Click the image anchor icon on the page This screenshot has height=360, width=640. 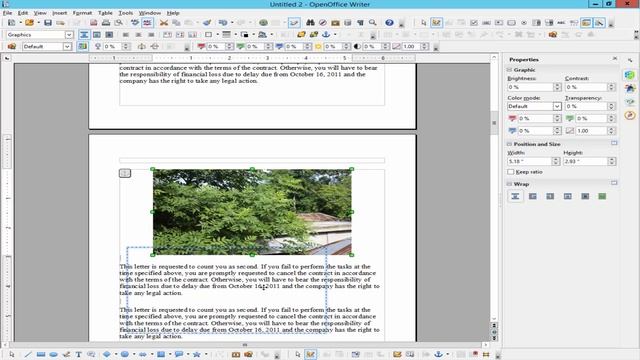click(x=125, y=173)
